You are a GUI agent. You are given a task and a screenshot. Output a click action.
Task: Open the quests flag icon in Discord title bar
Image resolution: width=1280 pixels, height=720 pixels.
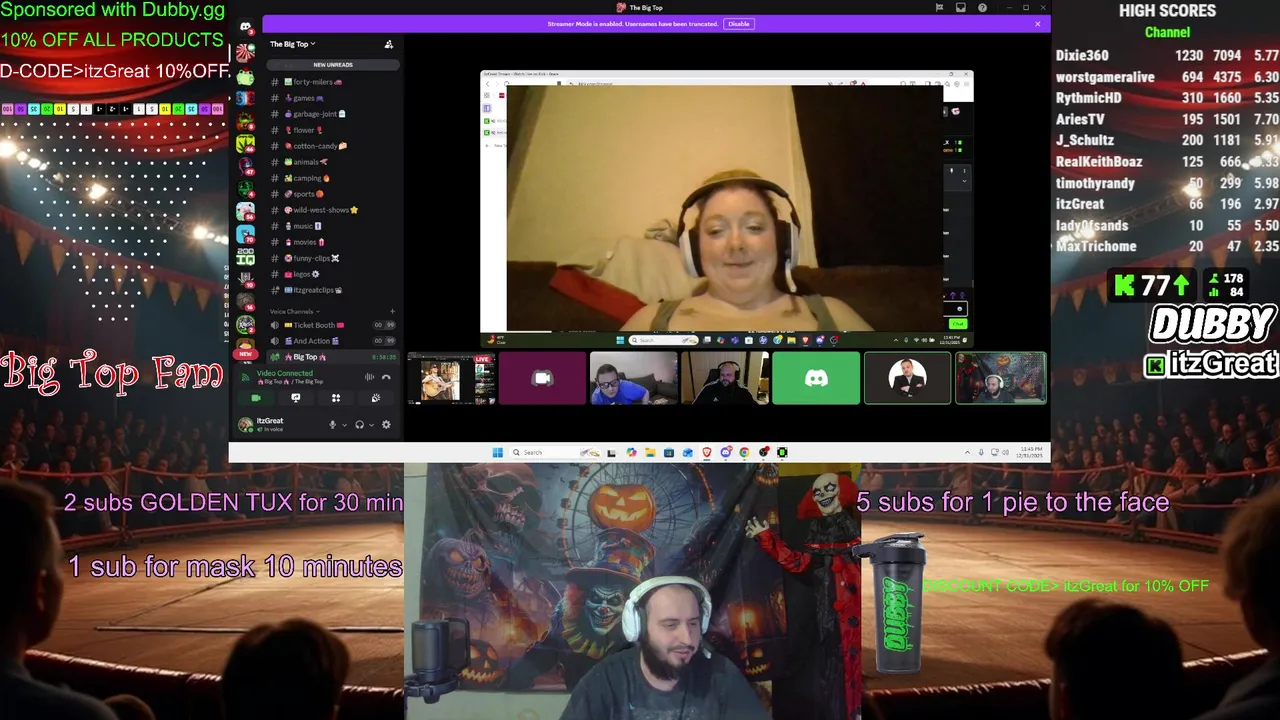[939, 8]
